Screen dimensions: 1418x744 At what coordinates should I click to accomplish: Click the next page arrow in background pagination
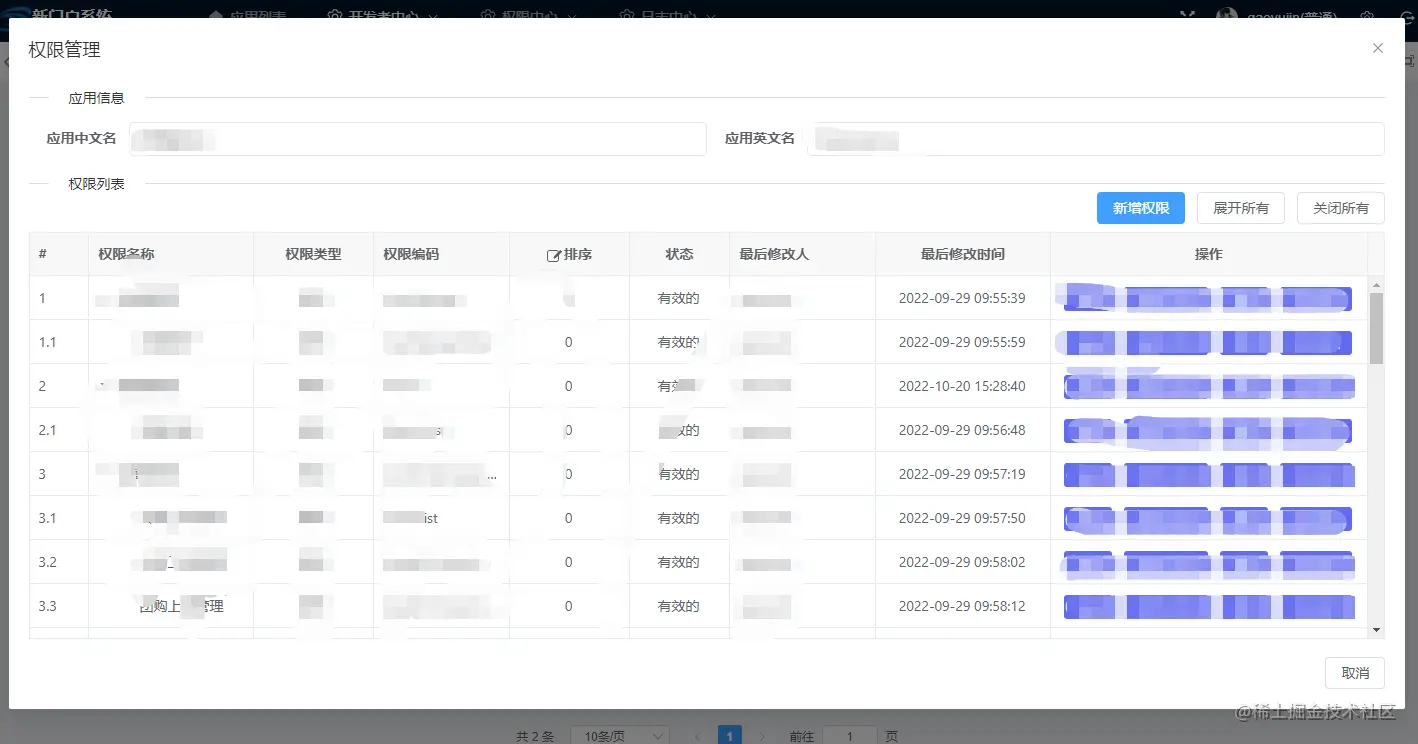tap(762, 736)
